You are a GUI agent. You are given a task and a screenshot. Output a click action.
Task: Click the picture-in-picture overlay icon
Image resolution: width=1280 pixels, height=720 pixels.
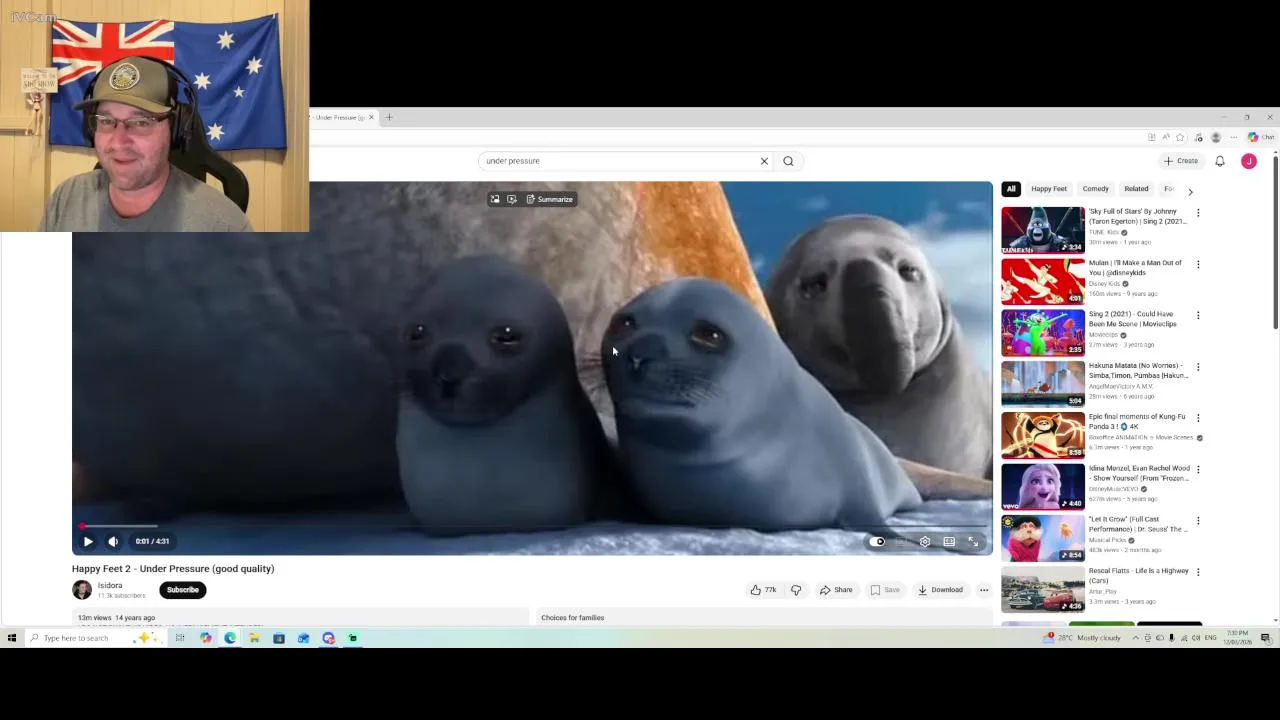pos(494,199)
